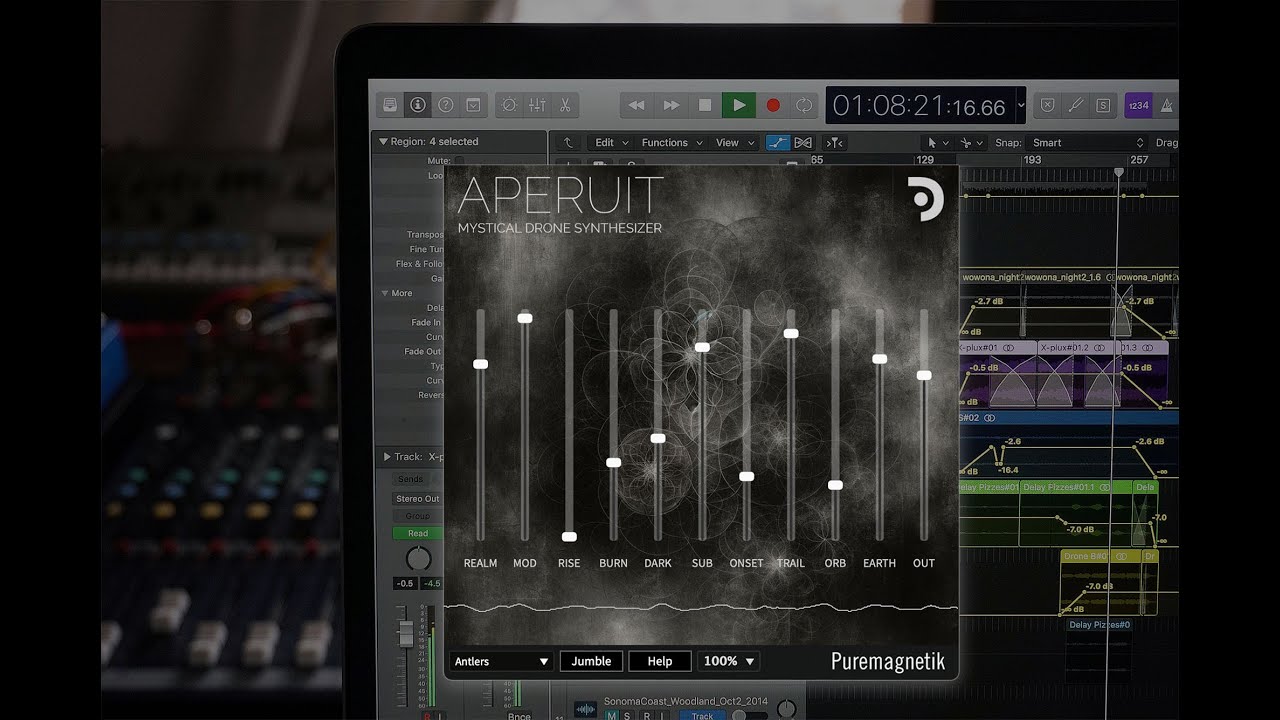Click the channel strip volume fader
Screen dimensions: 1280x720
point(406,632)
